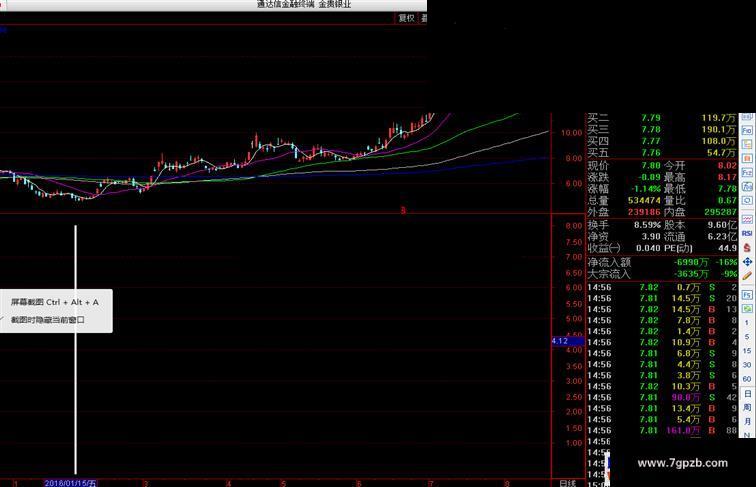Select the blue four-arrow move tool

tap(747, 261)
